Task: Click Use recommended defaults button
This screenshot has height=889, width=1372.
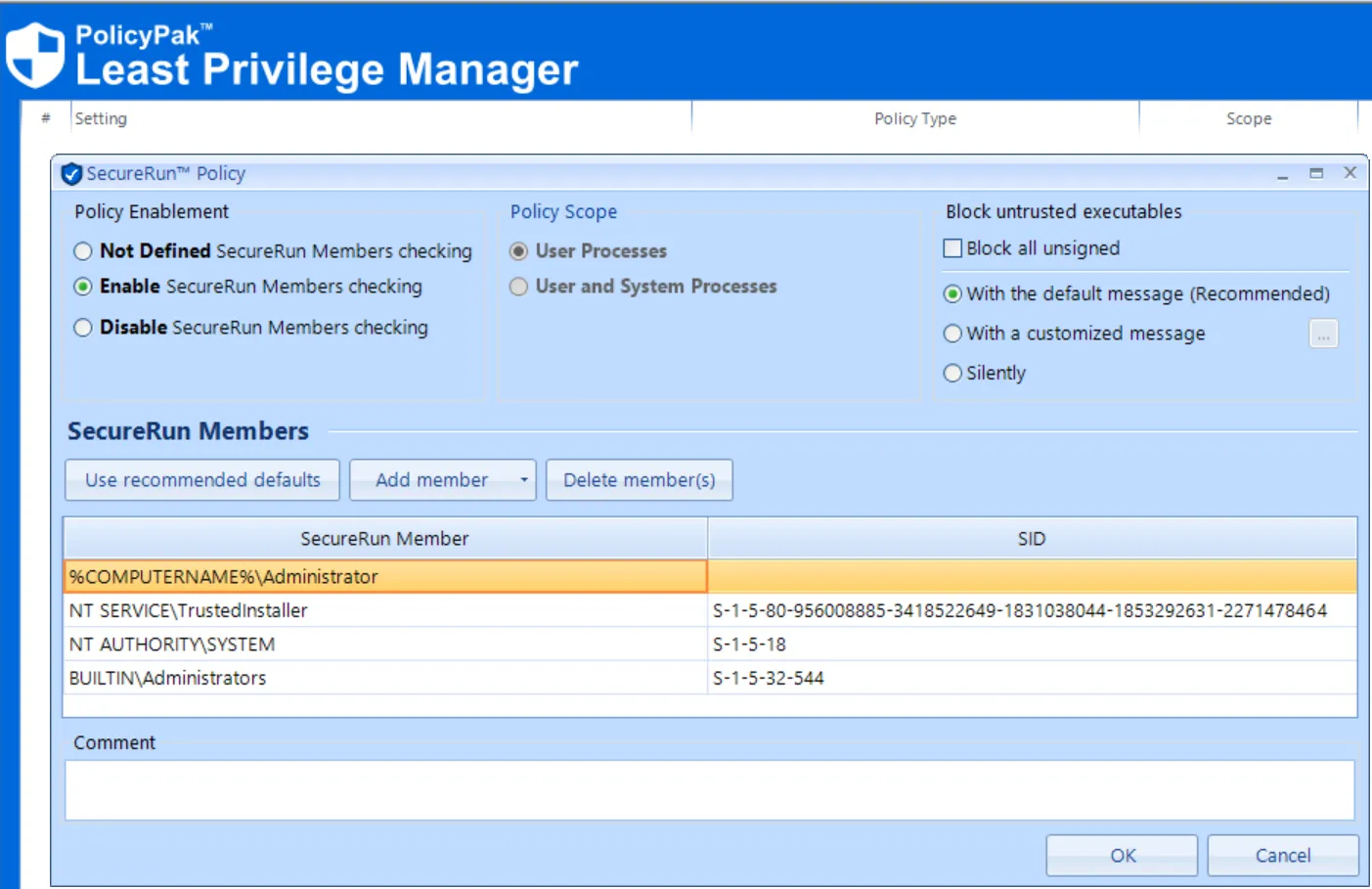Action: tap(202, 480)
